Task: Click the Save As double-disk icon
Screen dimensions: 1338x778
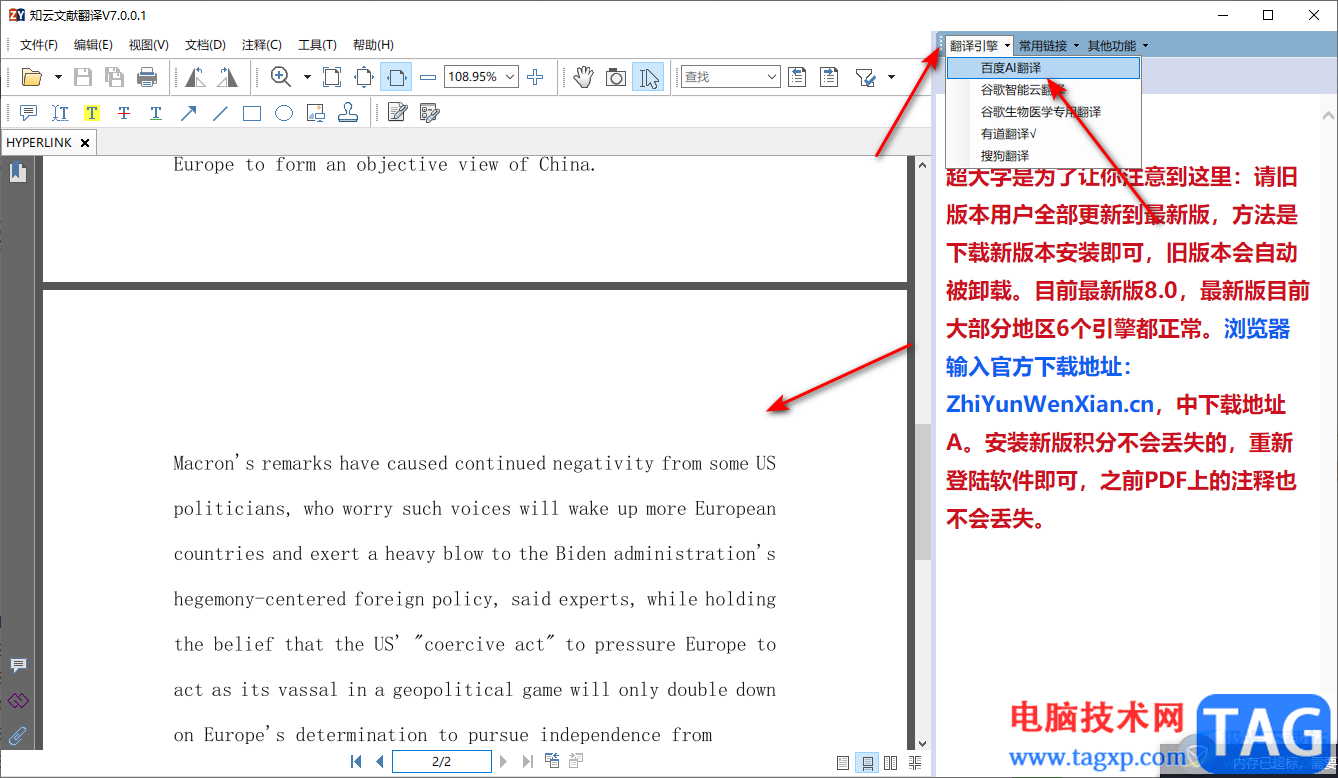Action: coord(115,77)
